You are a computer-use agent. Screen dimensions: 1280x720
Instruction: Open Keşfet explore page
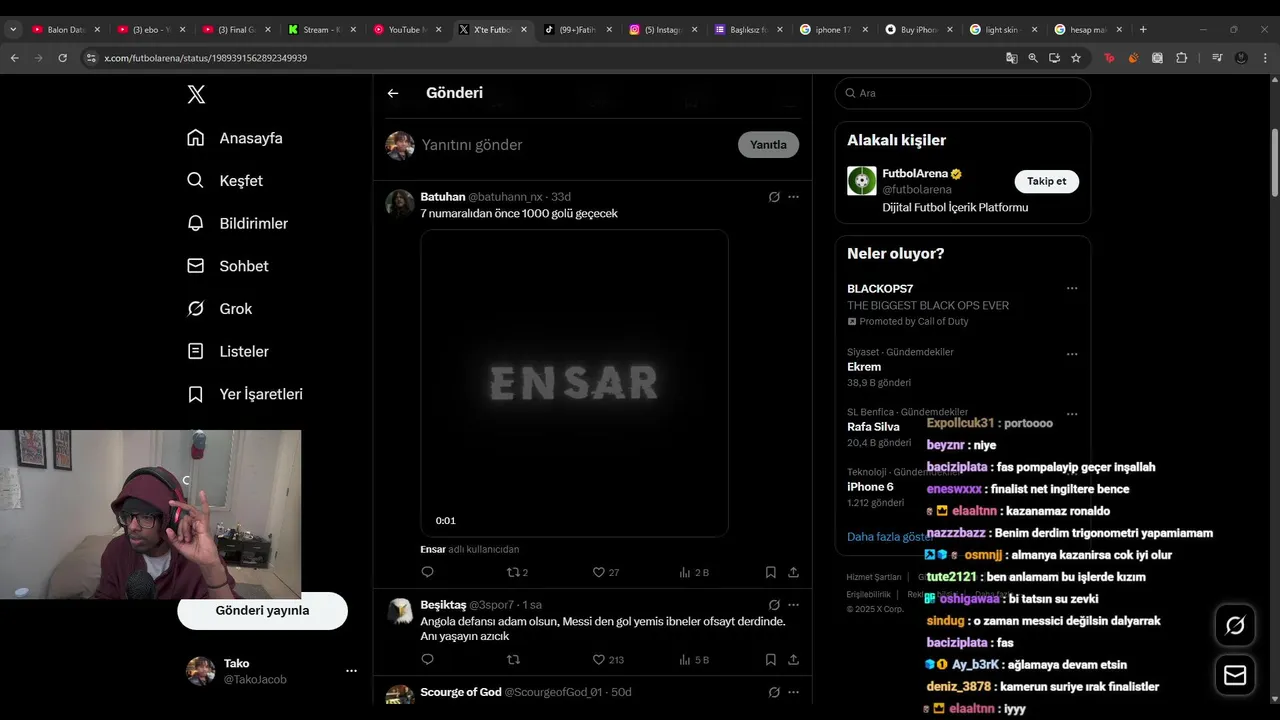tap(225, 181)
